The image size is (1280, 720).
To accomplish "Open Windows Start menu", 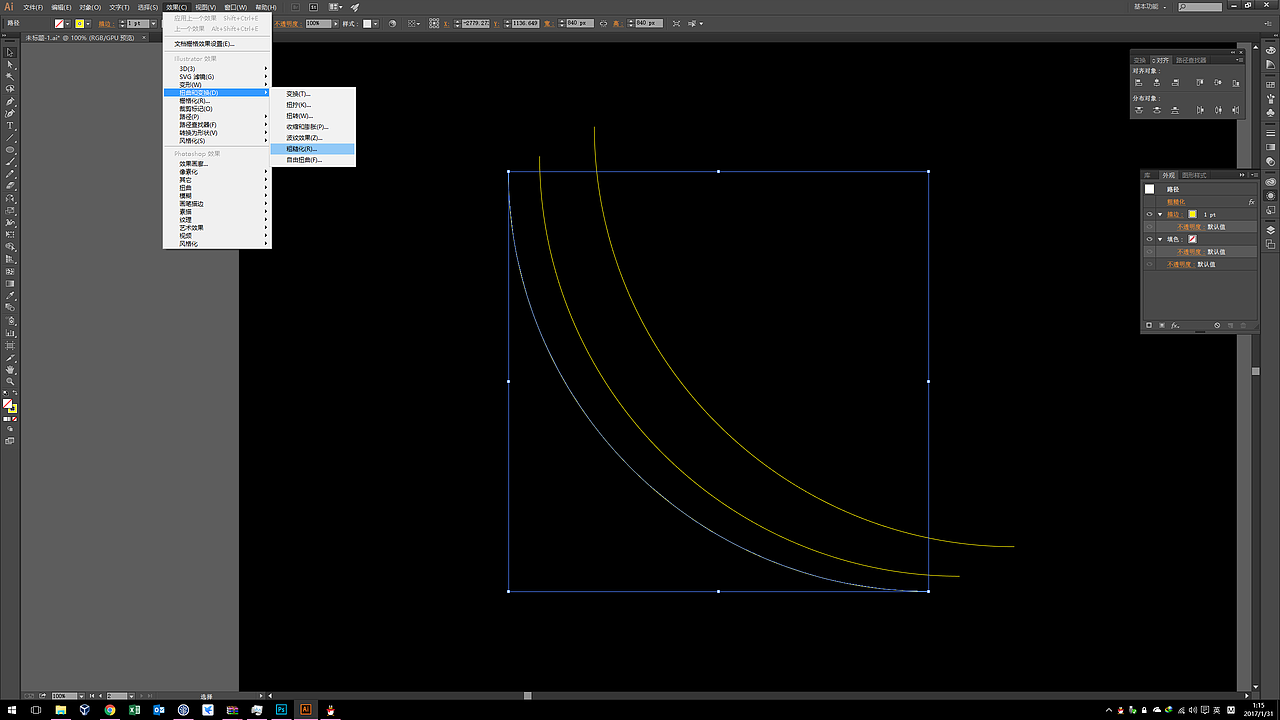I will point(10,710).
